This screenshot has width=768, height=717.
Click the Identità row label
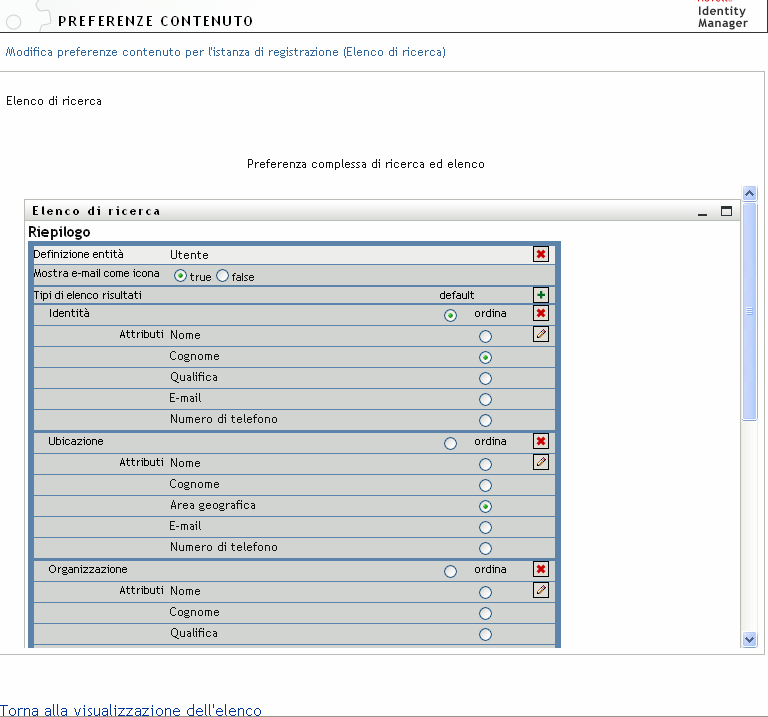pos(69,313)
